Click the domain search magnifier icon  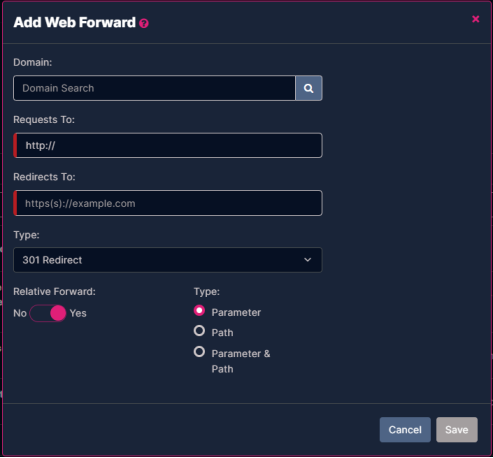click(309, 88)
